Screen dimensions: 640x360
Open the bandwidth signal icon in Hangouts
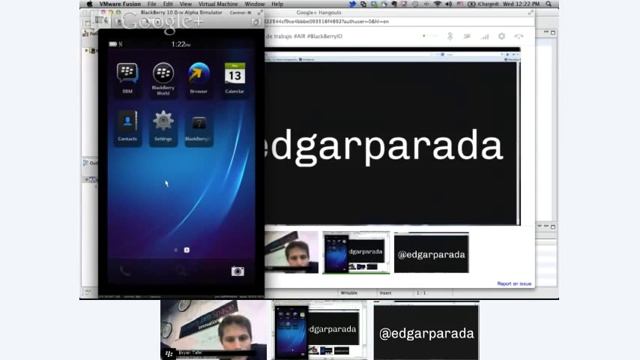tap(484, 36)
